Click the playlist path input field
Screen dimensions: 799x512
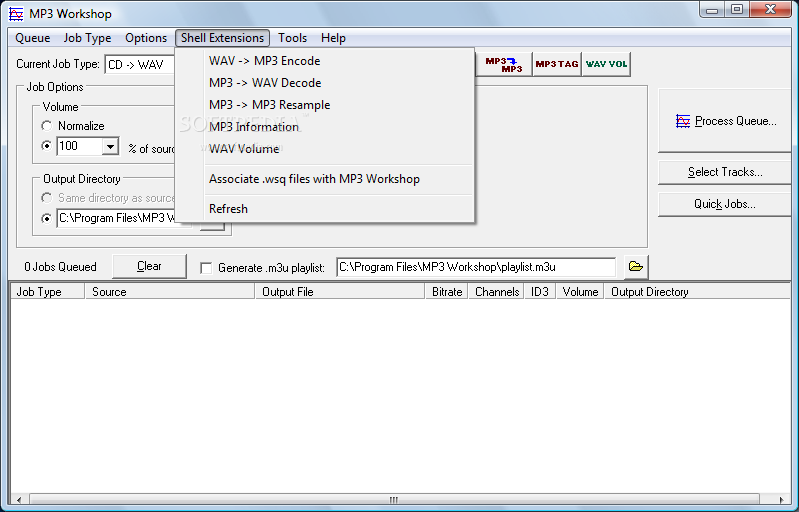coord(476,267)
